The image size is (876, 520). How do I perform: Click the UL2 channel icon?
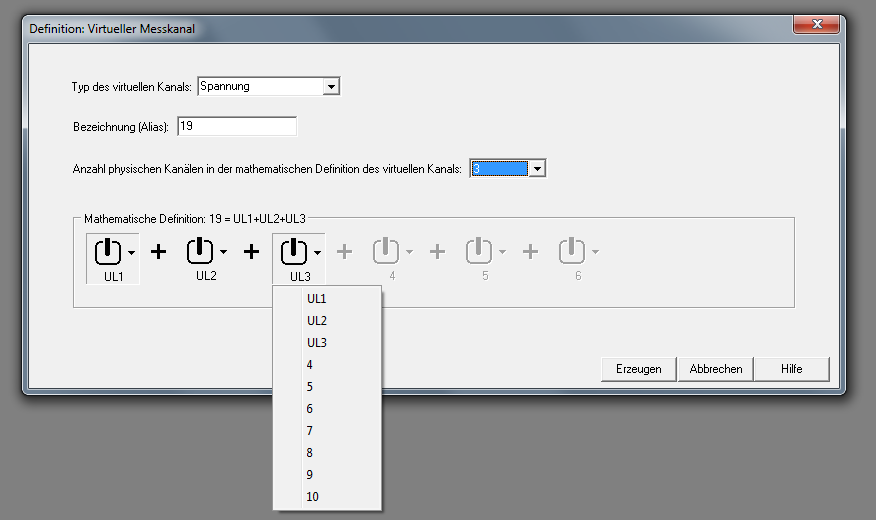[201, 252]
